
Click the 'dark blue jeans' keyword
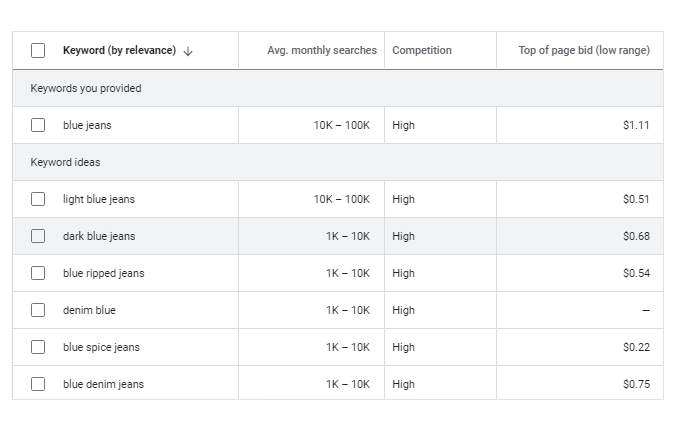[x=99, y=236]
